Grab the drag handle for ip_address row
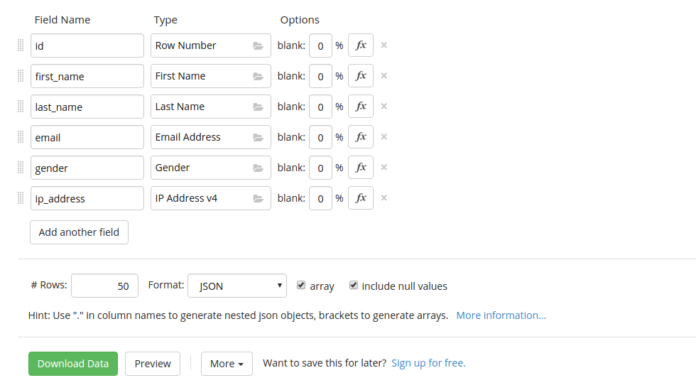 20,198
